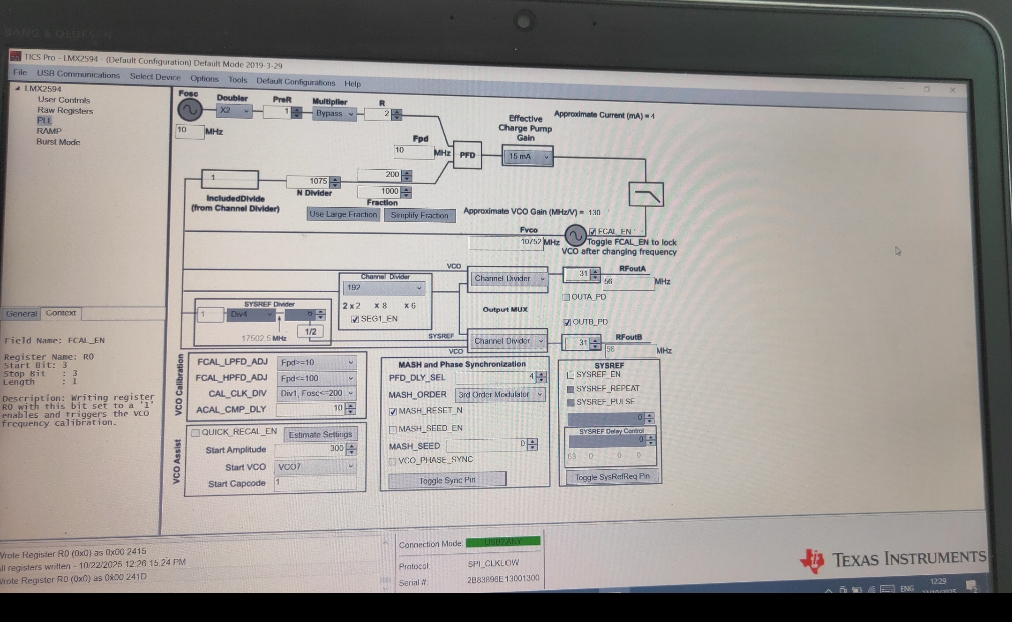Select Raw Registers in the tree
Screen dimensions: 1012x622
click(x=65, y=110)
